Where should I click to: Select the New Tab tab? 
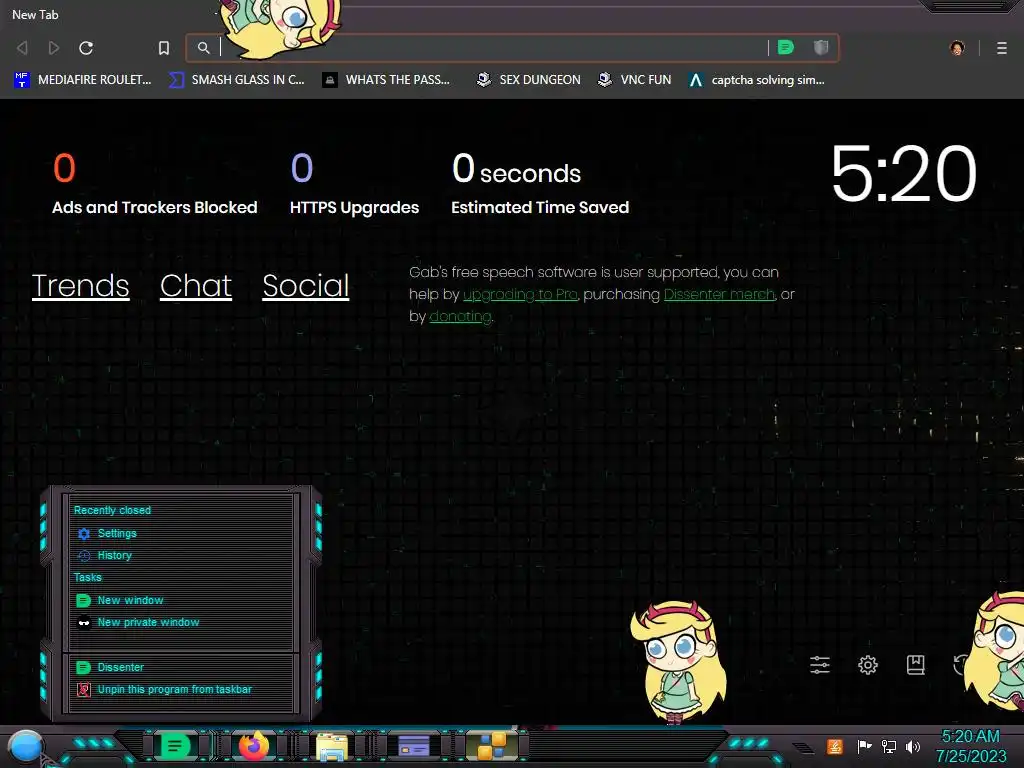[x=35, y=14]
